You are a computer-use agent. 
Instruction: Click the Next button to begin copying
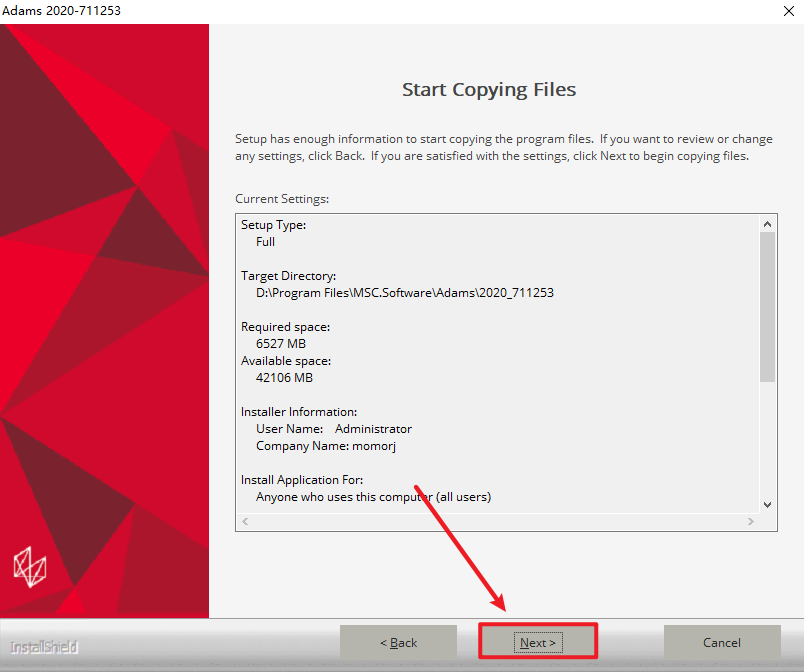point(538,642)
